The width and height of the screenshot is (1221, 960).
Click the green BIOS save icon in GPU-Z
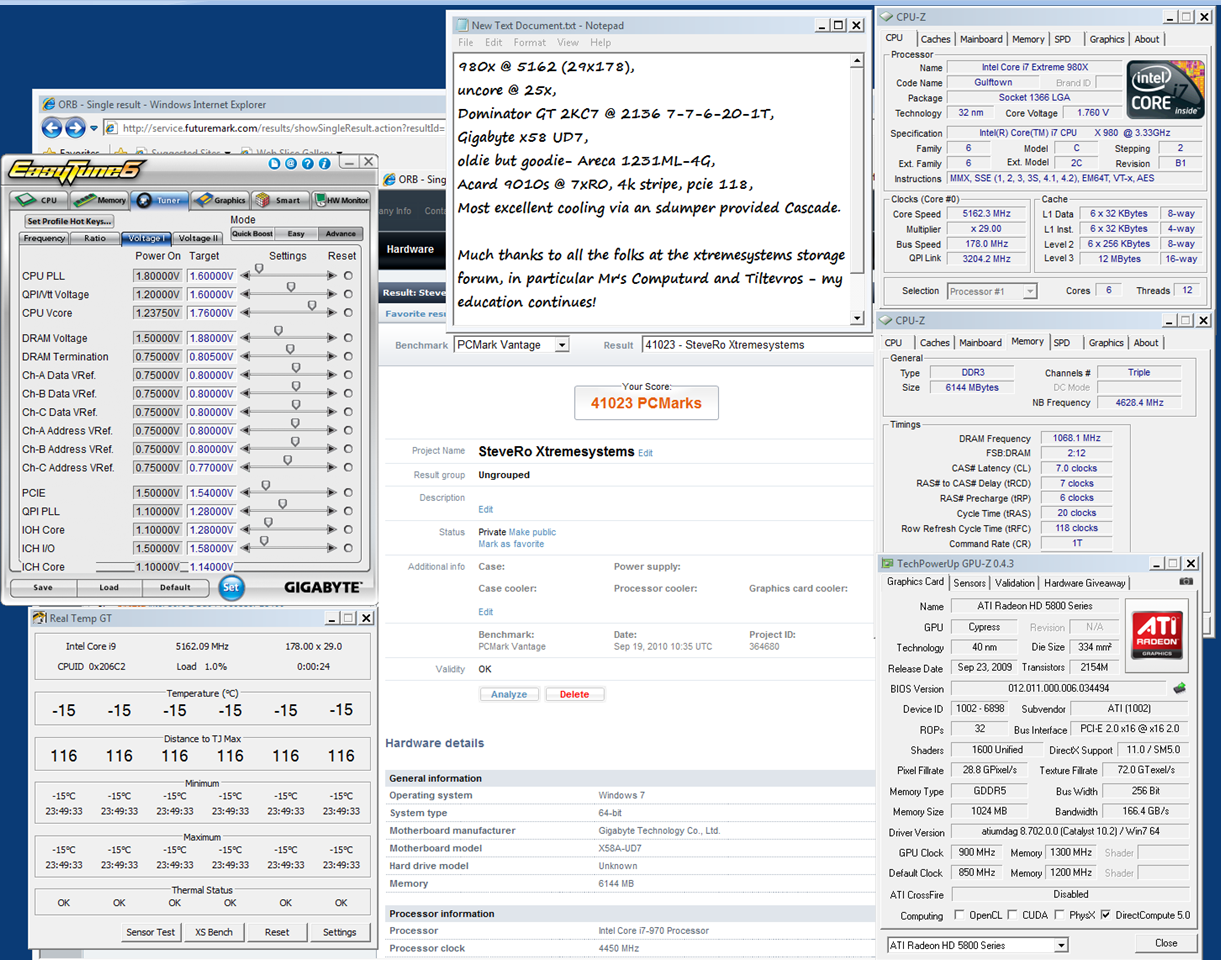(1180, 688)
